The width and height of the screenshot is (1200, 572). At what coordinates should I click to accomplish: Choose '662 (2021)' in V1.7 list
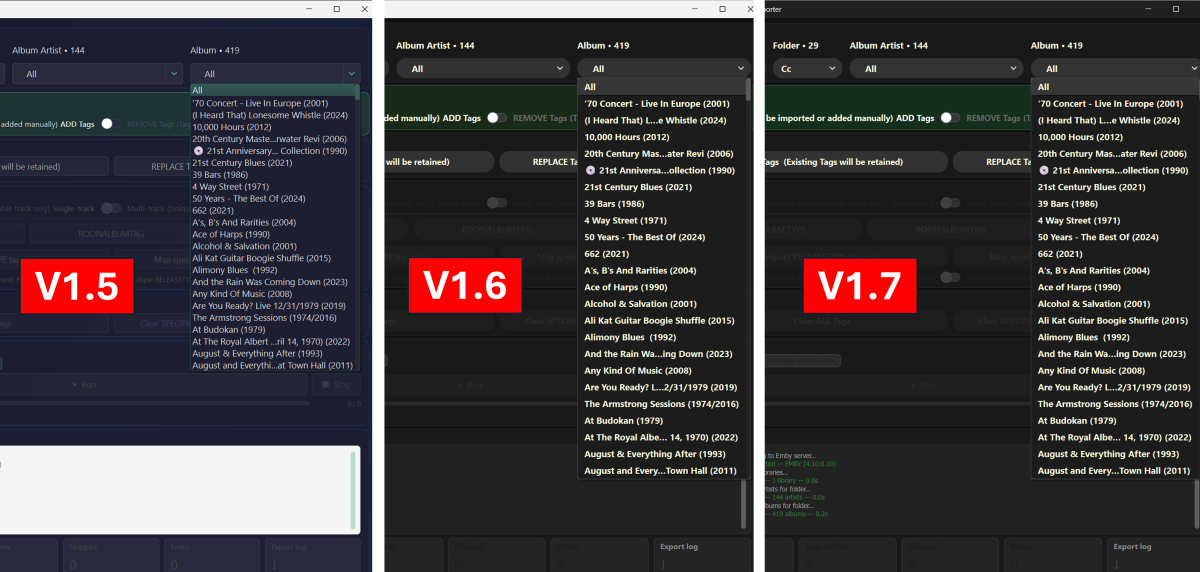(1115, 254)
